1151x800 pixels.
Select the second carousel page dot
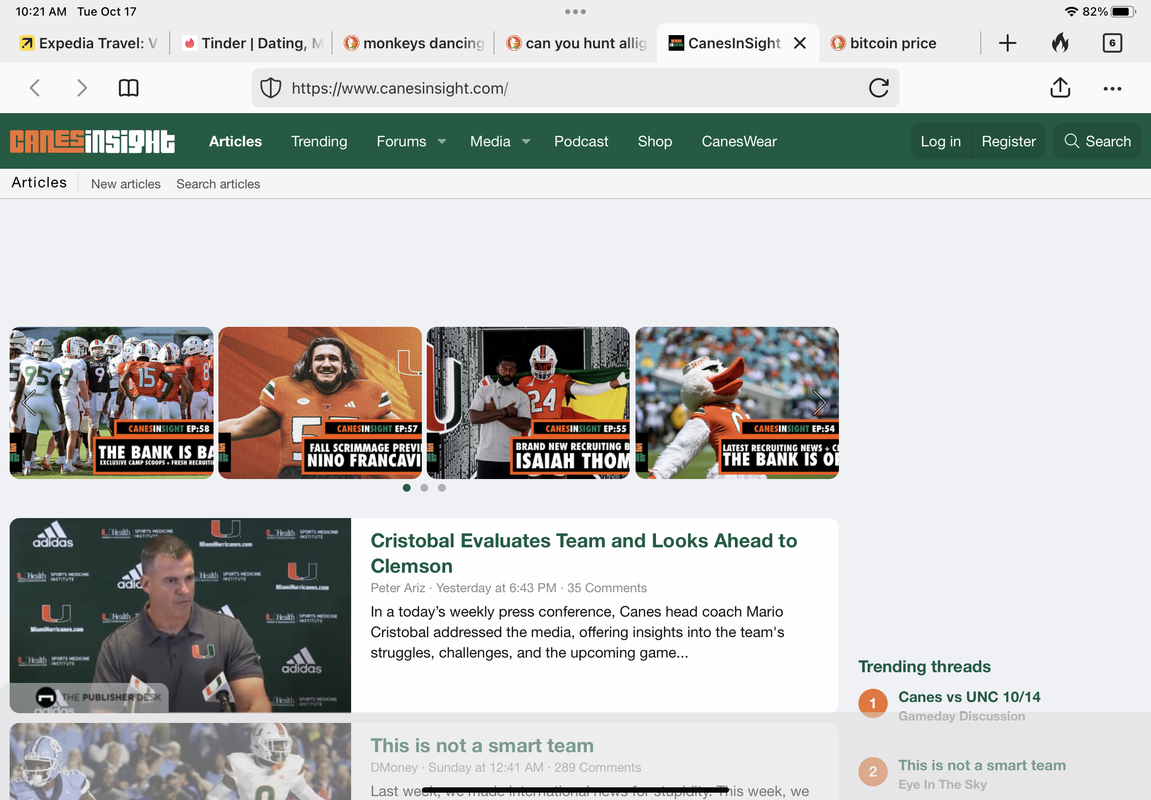(x=424, y=488)
